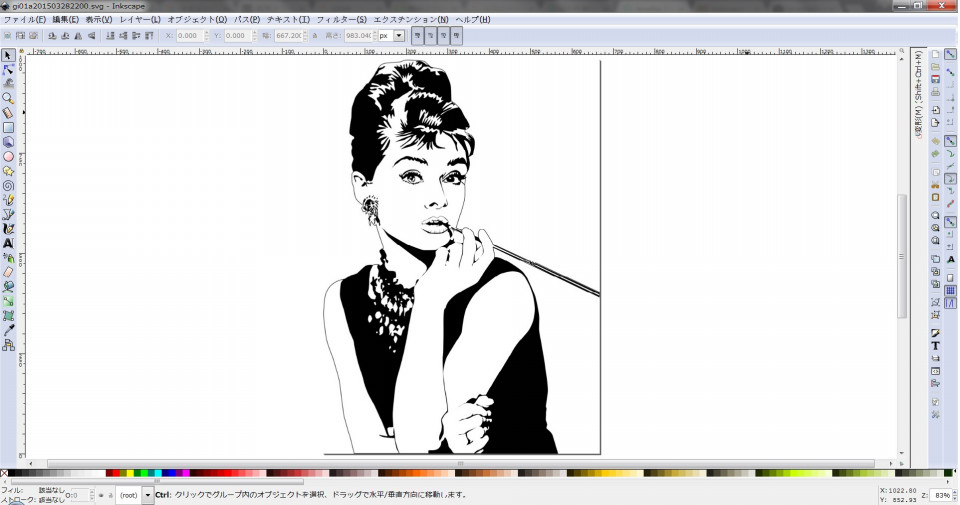Toggle snap to page border button
Image resolution: width=960 pixels, height=505 pixels.
pyautogui.click(x=950, y=278)
